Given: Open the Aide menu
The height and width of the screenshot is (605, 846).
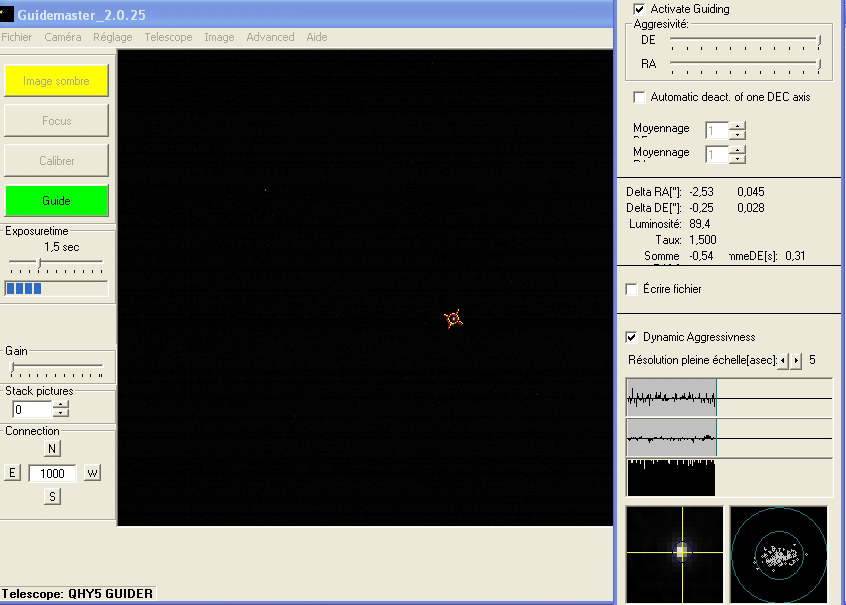Looking at the screenshot, I should click(x=317, y=37).
